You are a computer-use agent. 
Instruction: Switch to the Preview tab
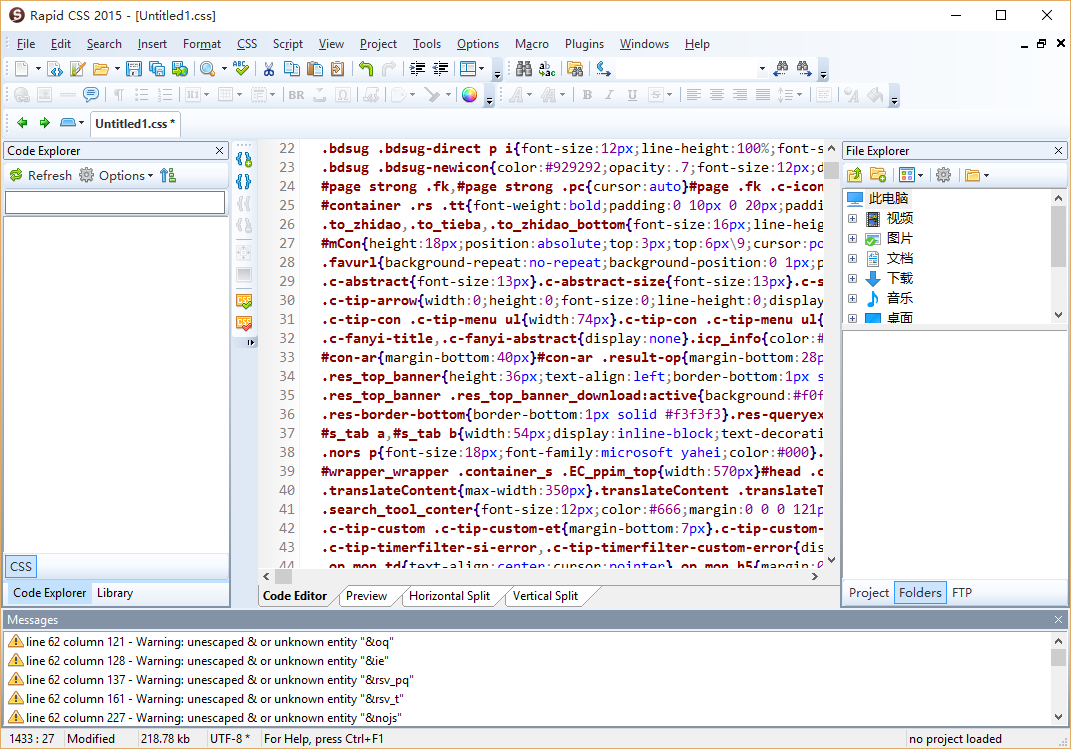(x=366, y=595)
